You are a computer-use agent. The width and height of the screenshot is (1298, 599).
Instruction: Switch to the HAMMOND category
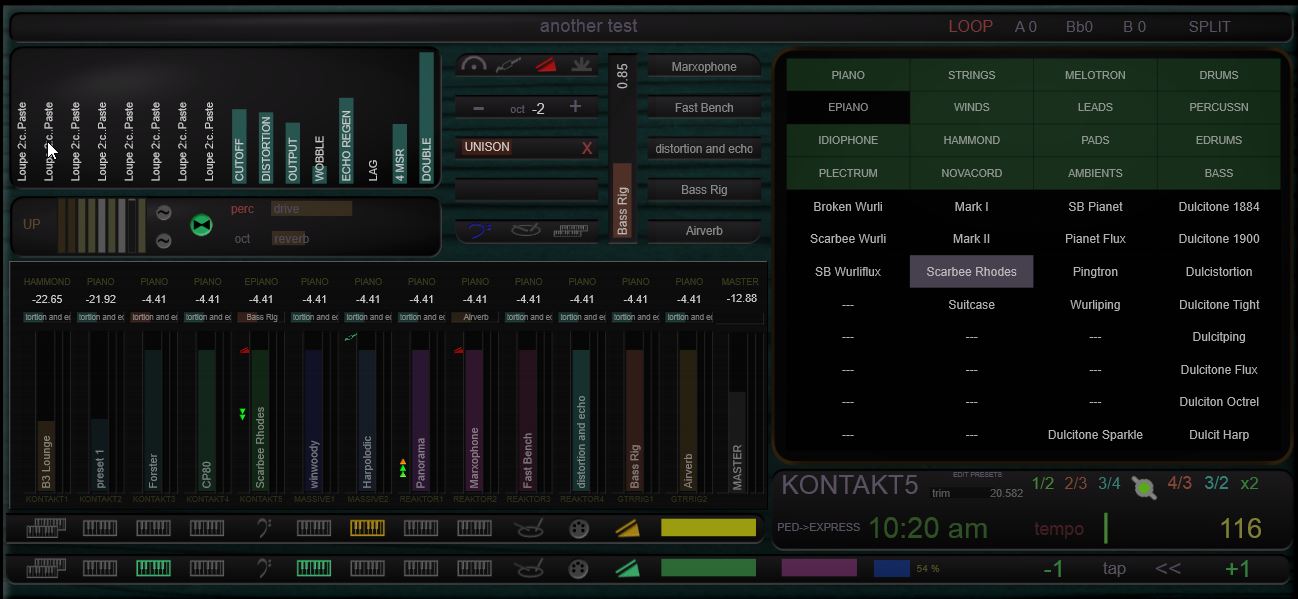point(971,140)
